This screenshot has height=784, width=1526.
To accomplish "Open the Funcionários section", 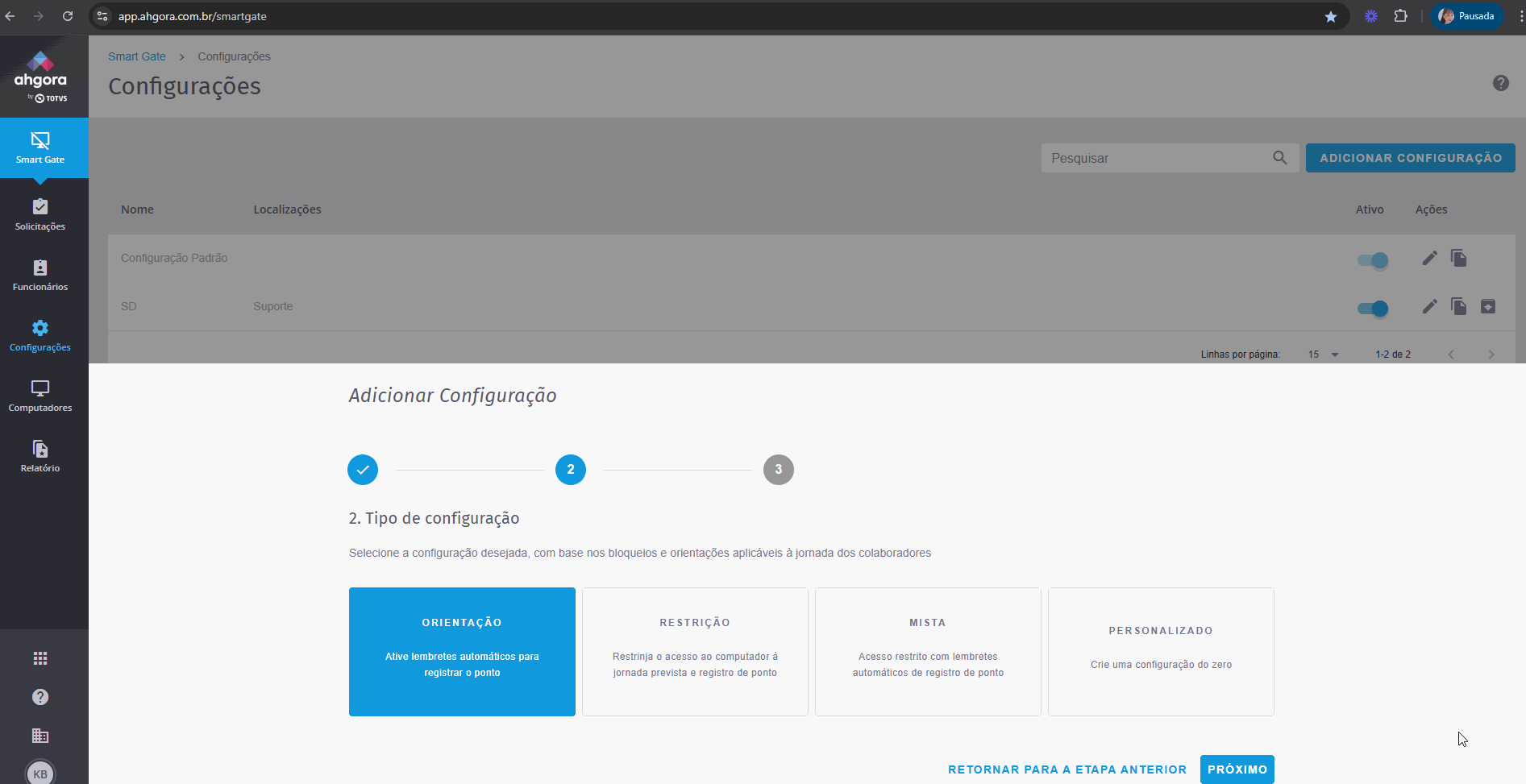I will tap(40, 274).
